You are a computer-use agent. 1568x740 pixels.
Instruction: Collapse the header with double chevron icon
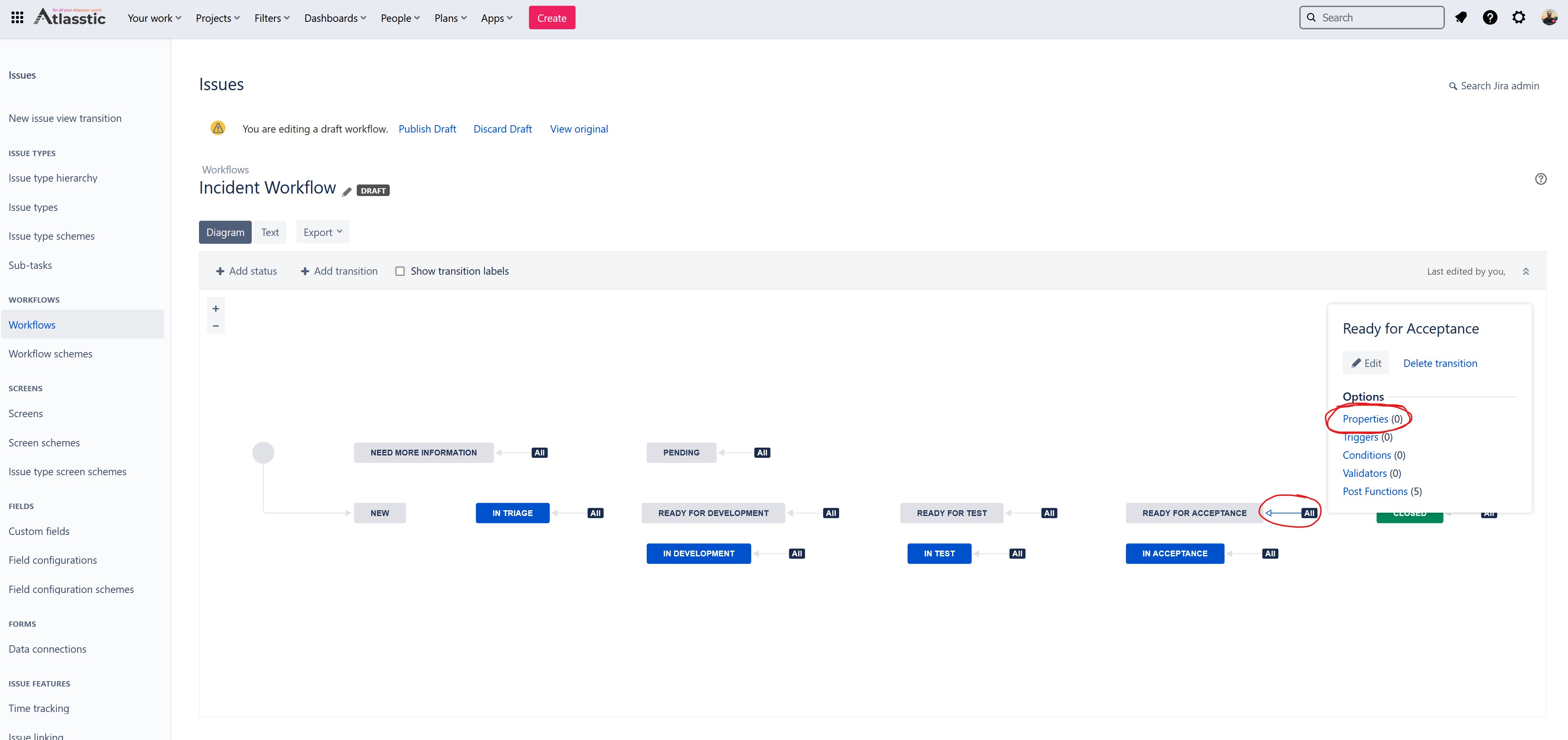click(1526, 271)
